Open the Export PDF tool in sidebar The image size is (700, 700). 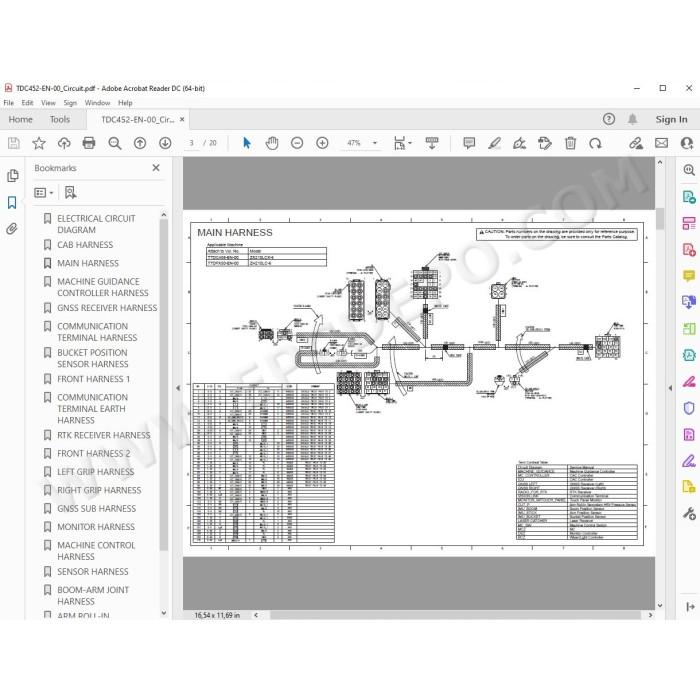point(689,197)
